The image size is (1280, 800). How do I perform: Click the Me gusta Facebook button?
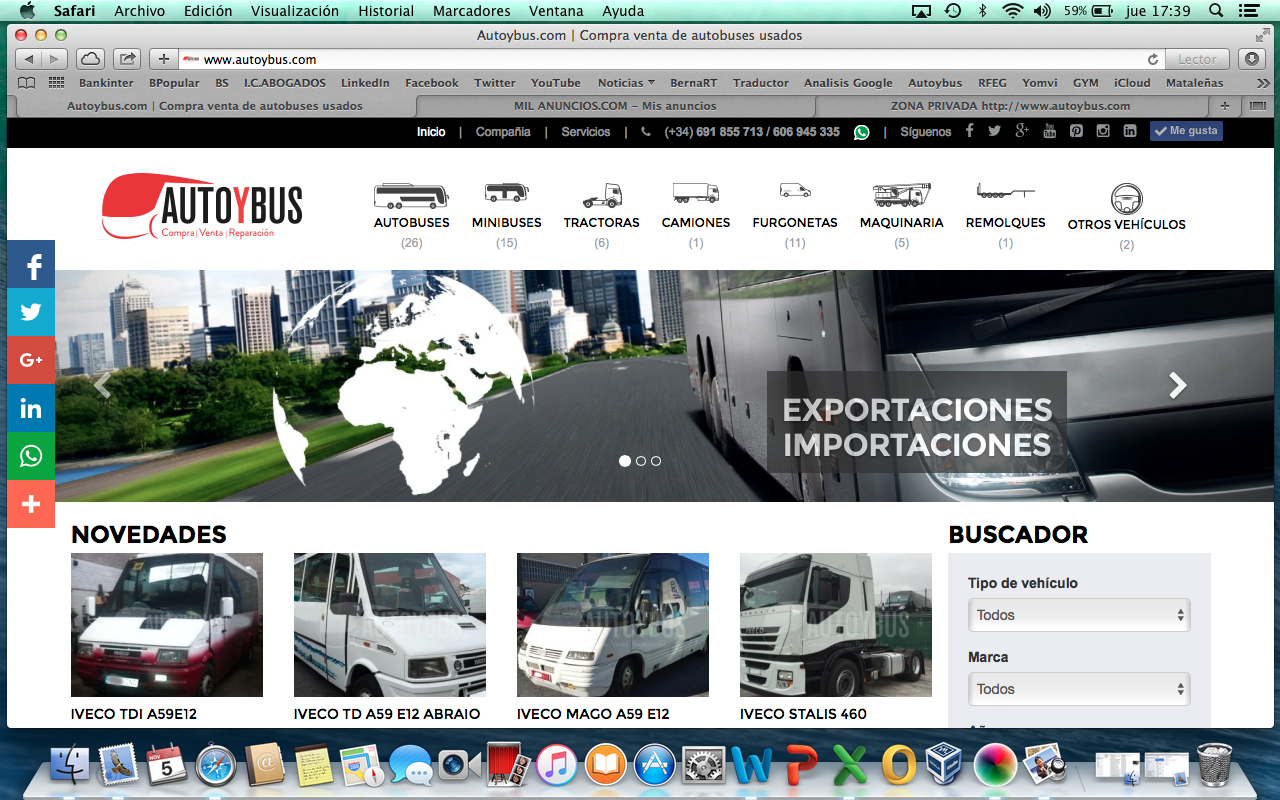(1186, 131)
